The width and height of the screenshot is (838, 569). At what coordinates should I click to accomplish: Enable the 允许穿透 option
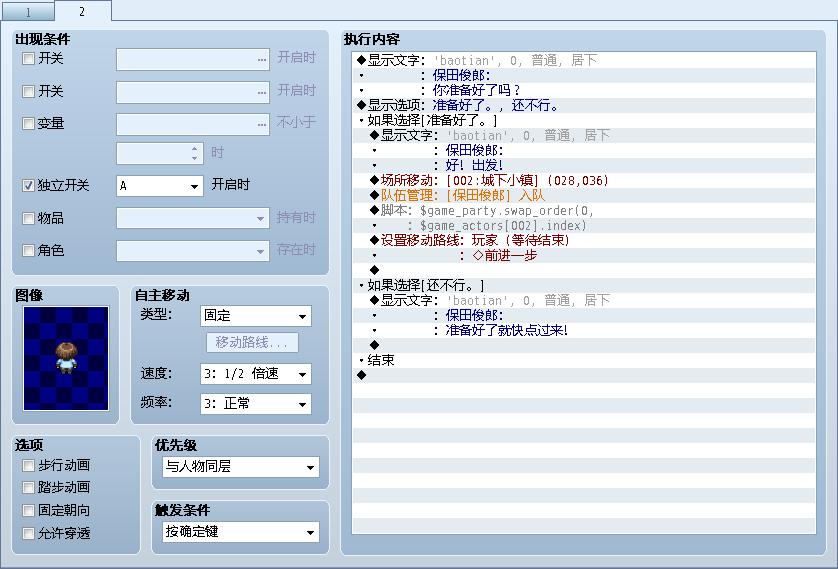[x=28, y=533]
